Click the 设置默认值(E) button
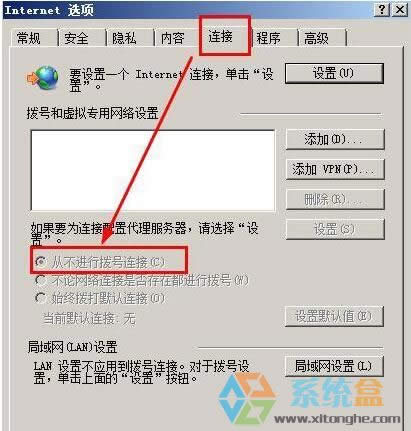411x431 pixels. click(334, 316)
